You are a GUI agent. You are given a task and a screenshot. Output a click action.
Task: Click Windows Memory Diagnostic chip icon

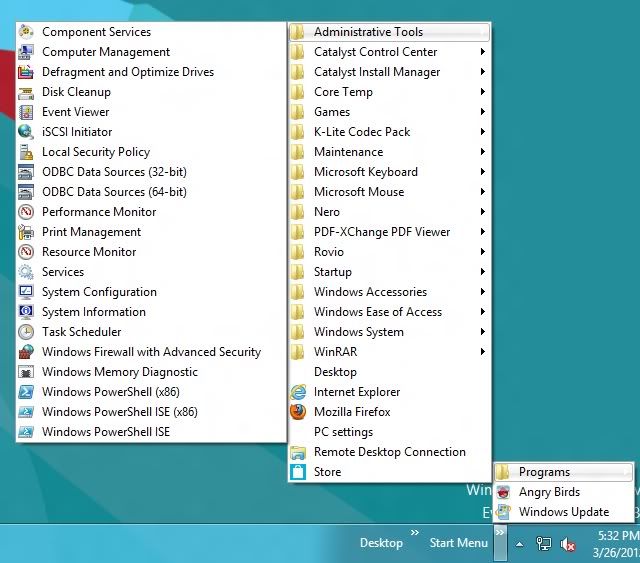click(x=26, y=372)
